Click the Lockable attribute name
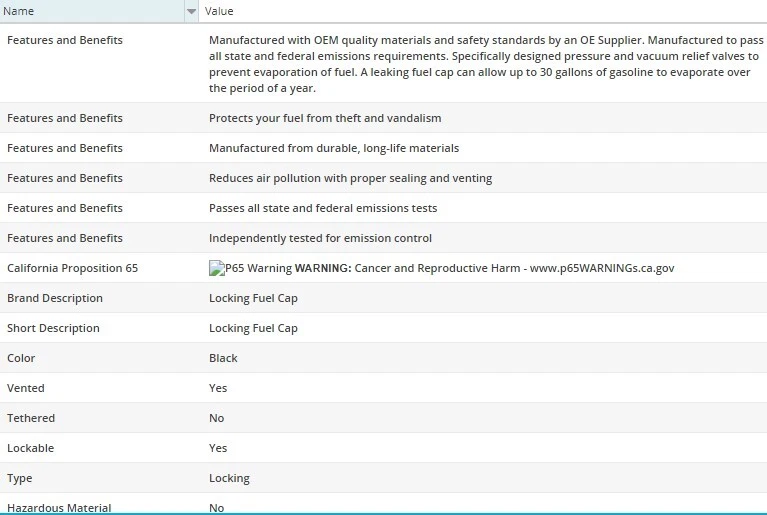767x515 pixels. 31,448
